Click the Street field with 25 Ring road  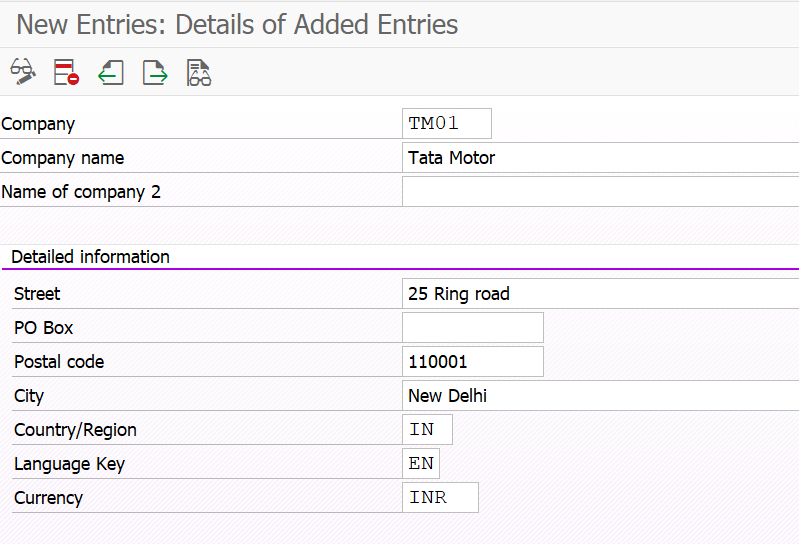tap(600, 294)
